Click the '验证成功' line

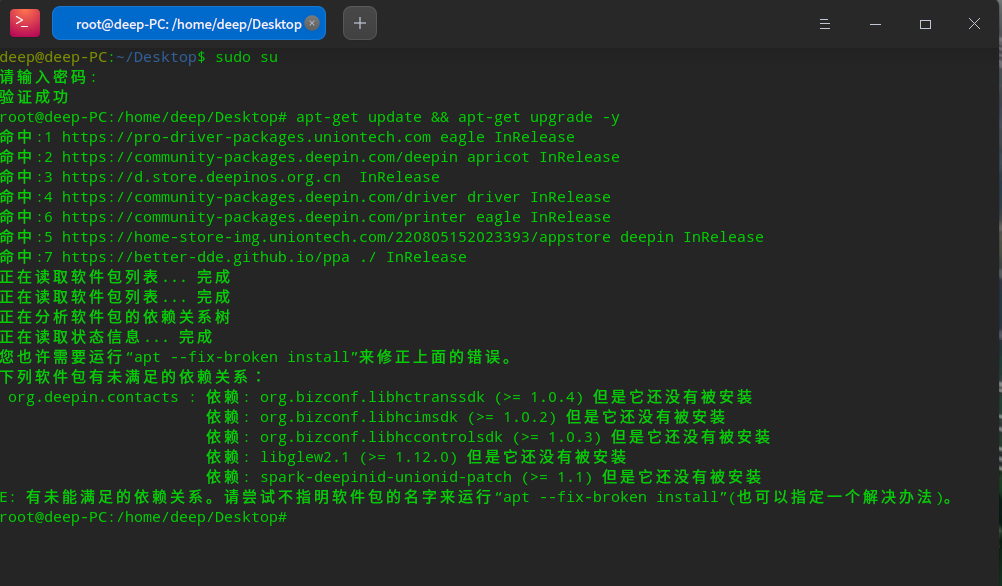click(35, 97)
